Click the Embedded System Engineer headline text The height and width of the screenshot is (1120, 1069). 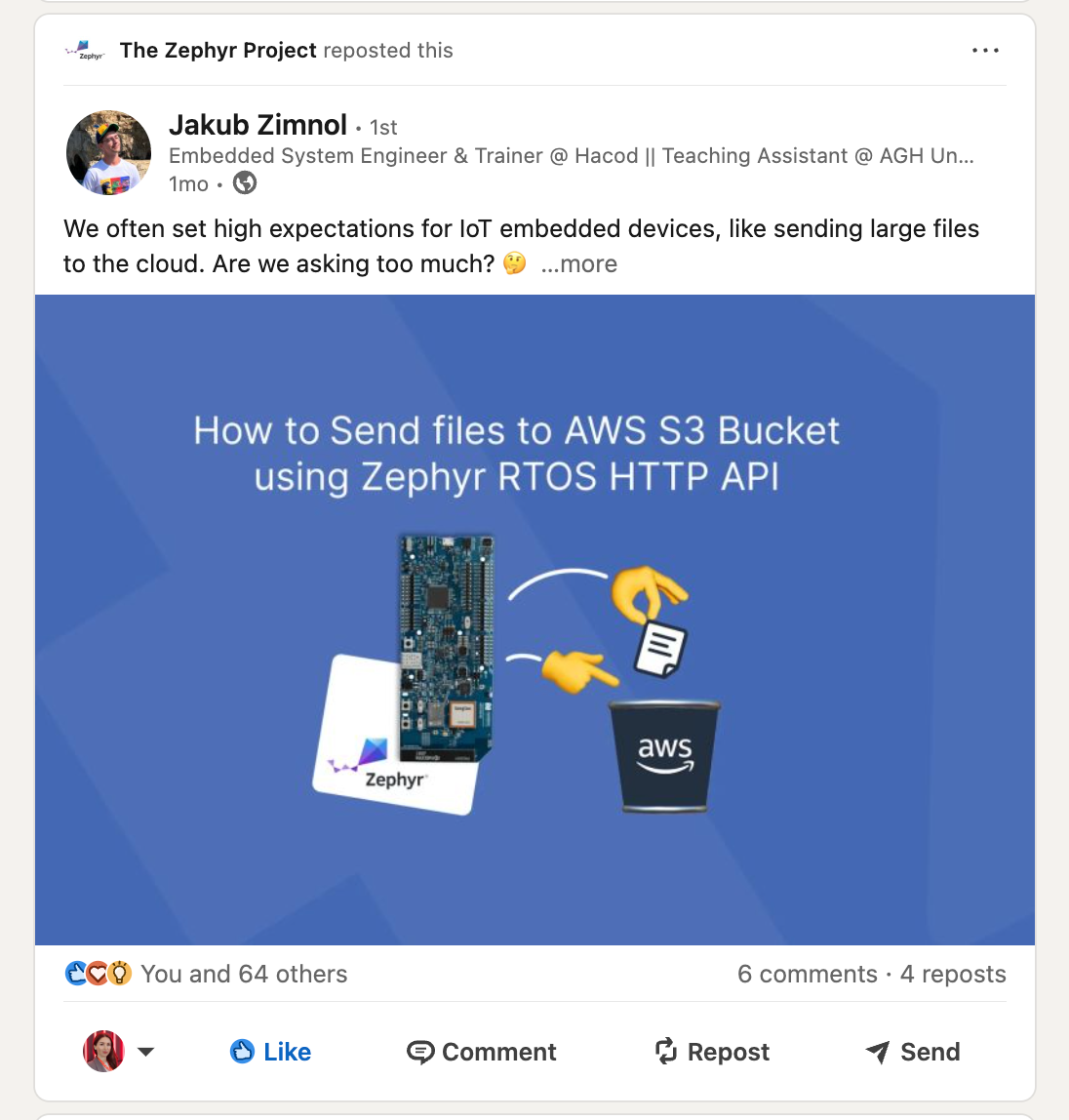(x=572, y=156)
